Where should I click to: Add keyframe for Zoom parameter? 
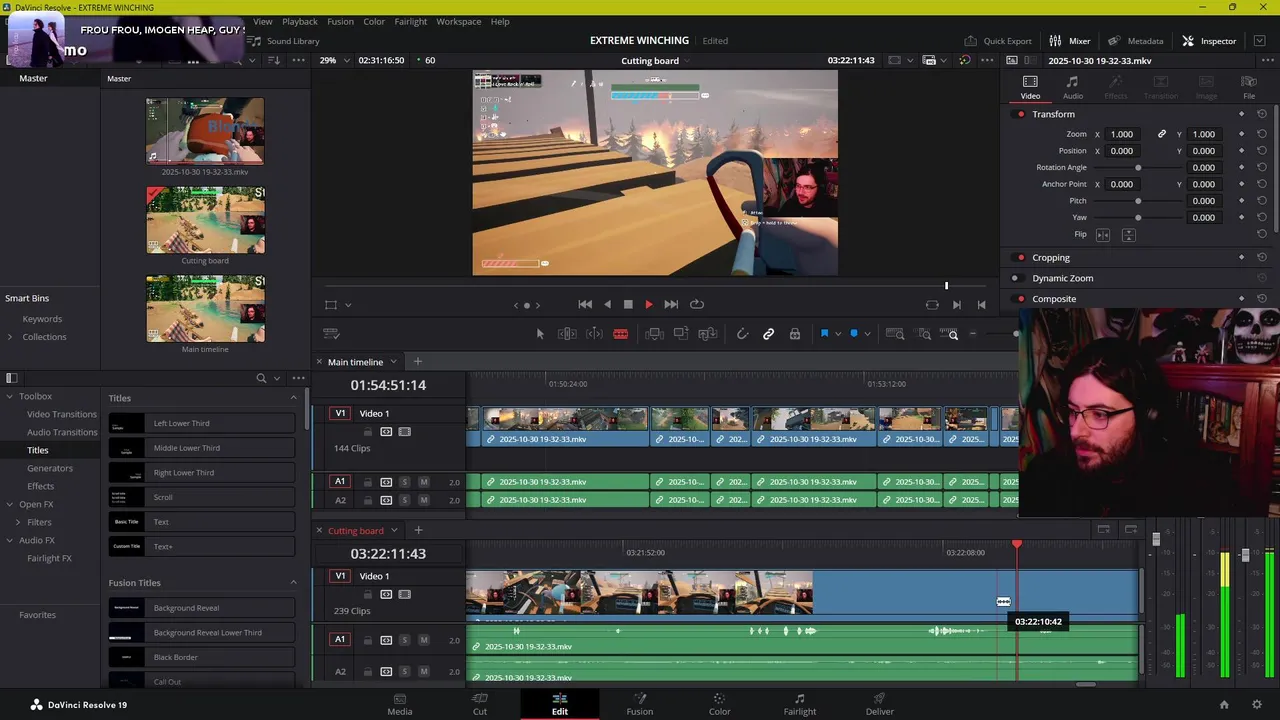(1242, 134)
